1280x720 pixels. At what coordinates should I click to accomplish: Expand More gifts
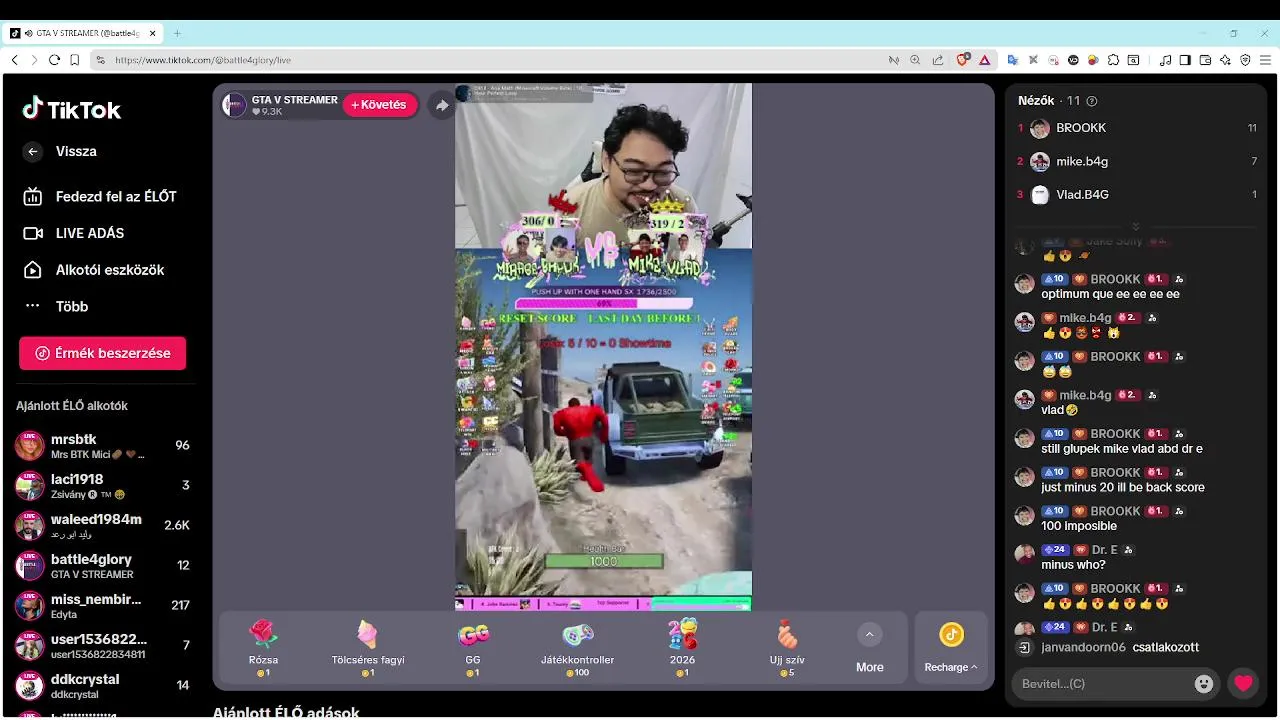[870, 648]
